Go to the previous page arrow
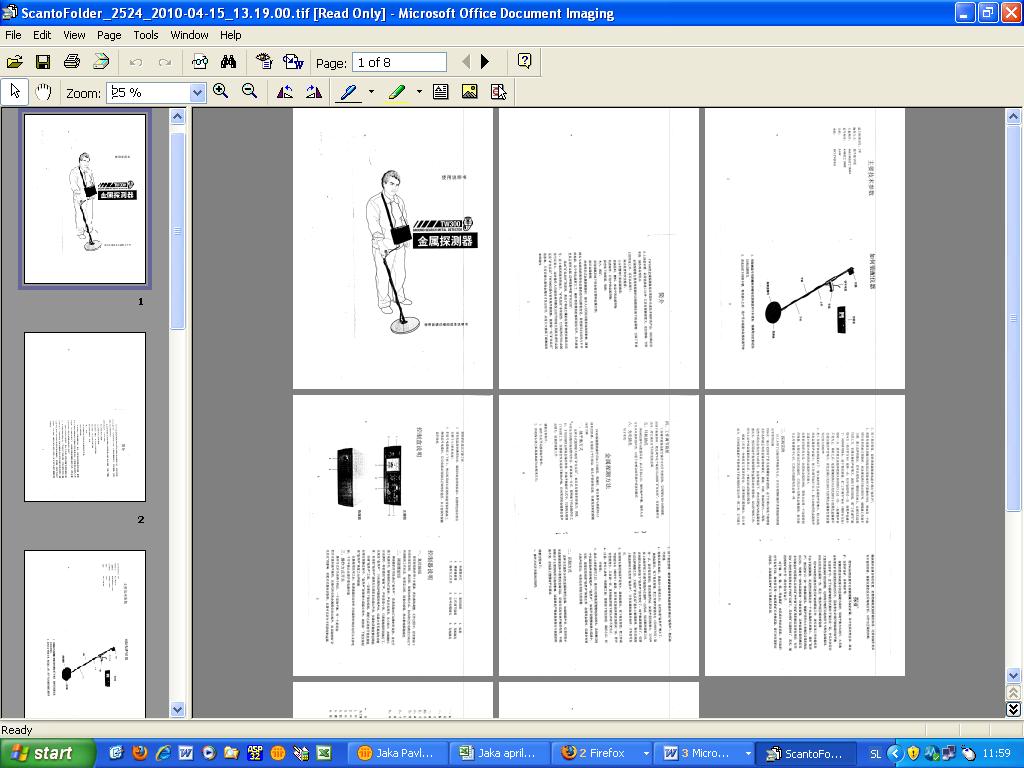 click(466, 62)
